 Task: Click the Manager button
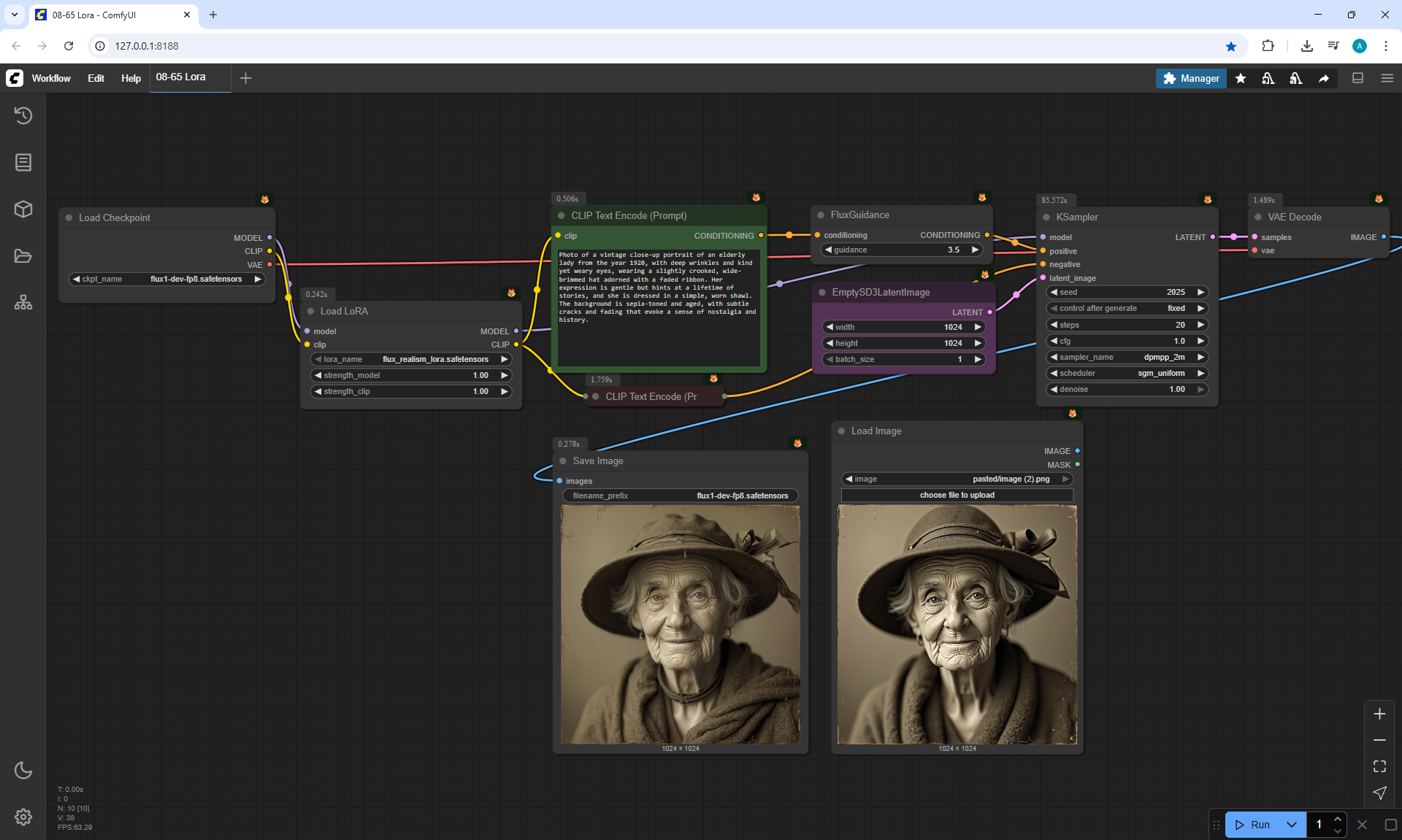click(x=1191, y=78)
